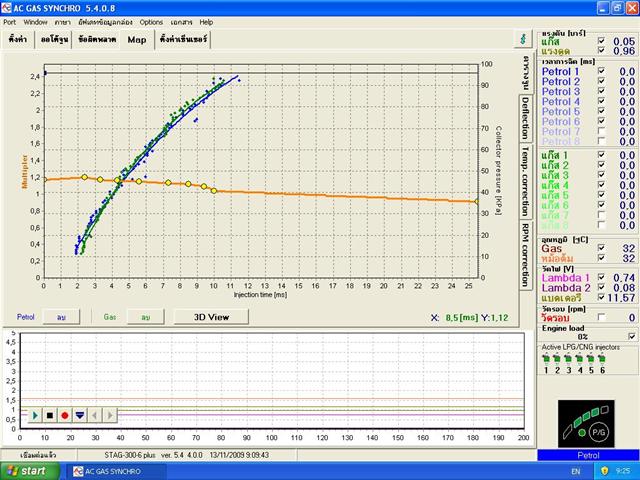Click the red record button

click(65, 414)
